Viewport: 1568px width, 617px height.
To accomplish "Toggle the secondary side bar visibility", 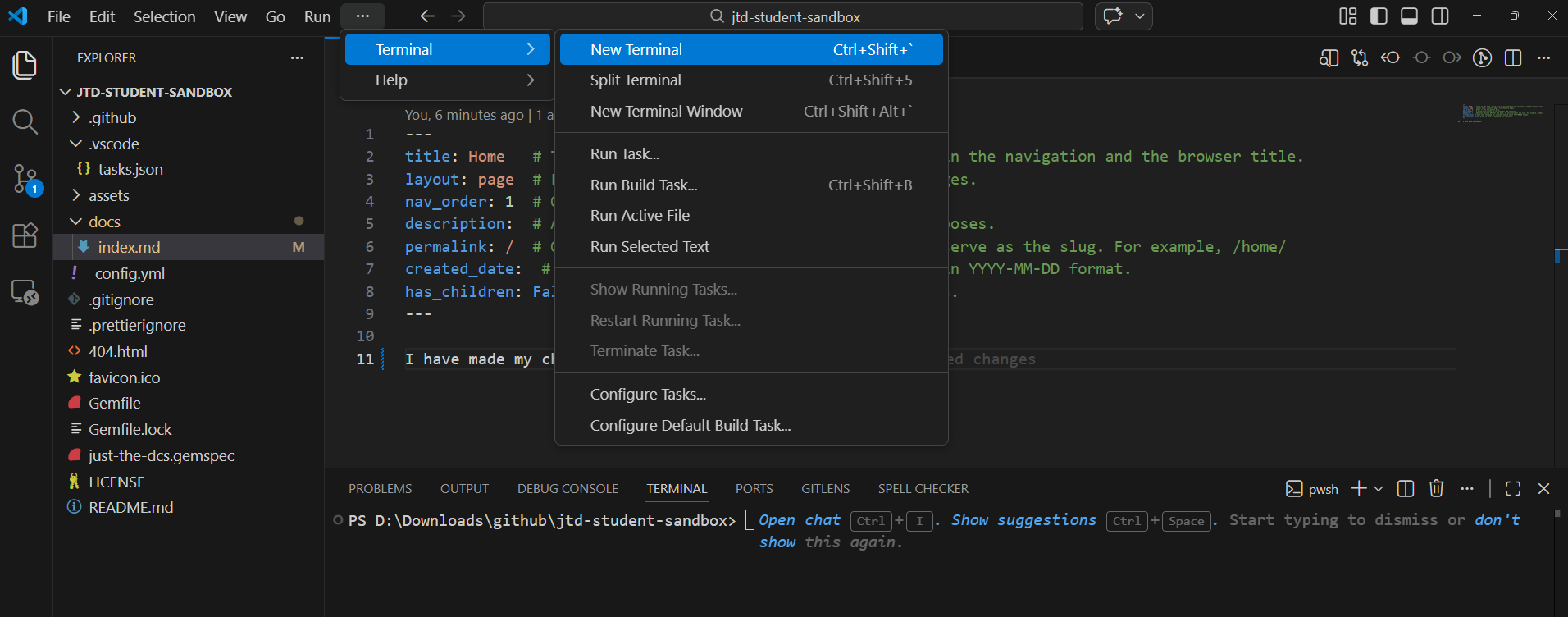I will tap(1440, 16).
